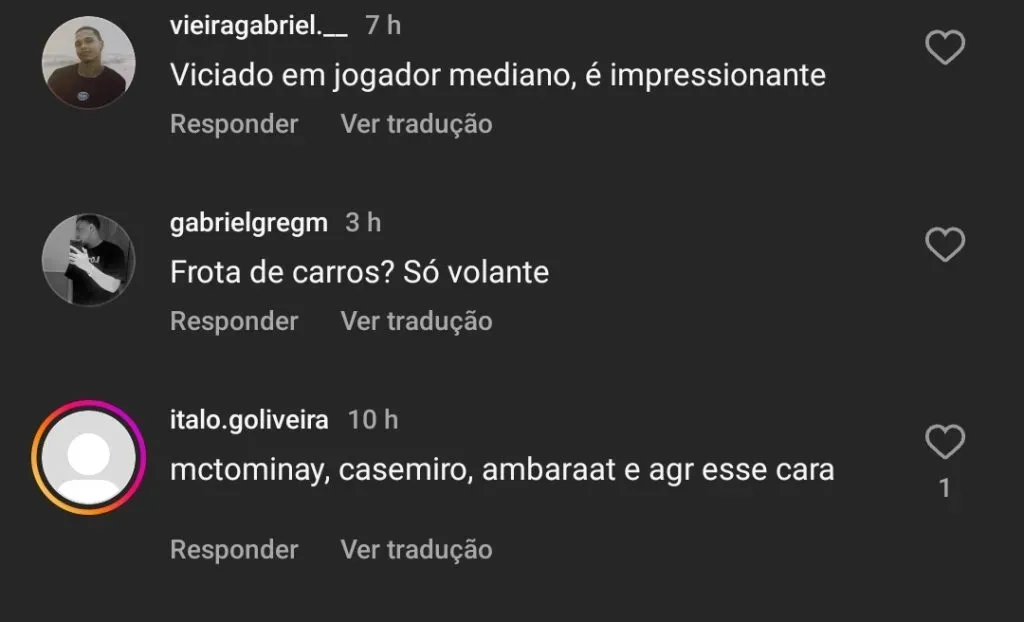Tap heart on gabrielgregm's comment
Screen dimensions: 1024x622
[x=945, y=244]
